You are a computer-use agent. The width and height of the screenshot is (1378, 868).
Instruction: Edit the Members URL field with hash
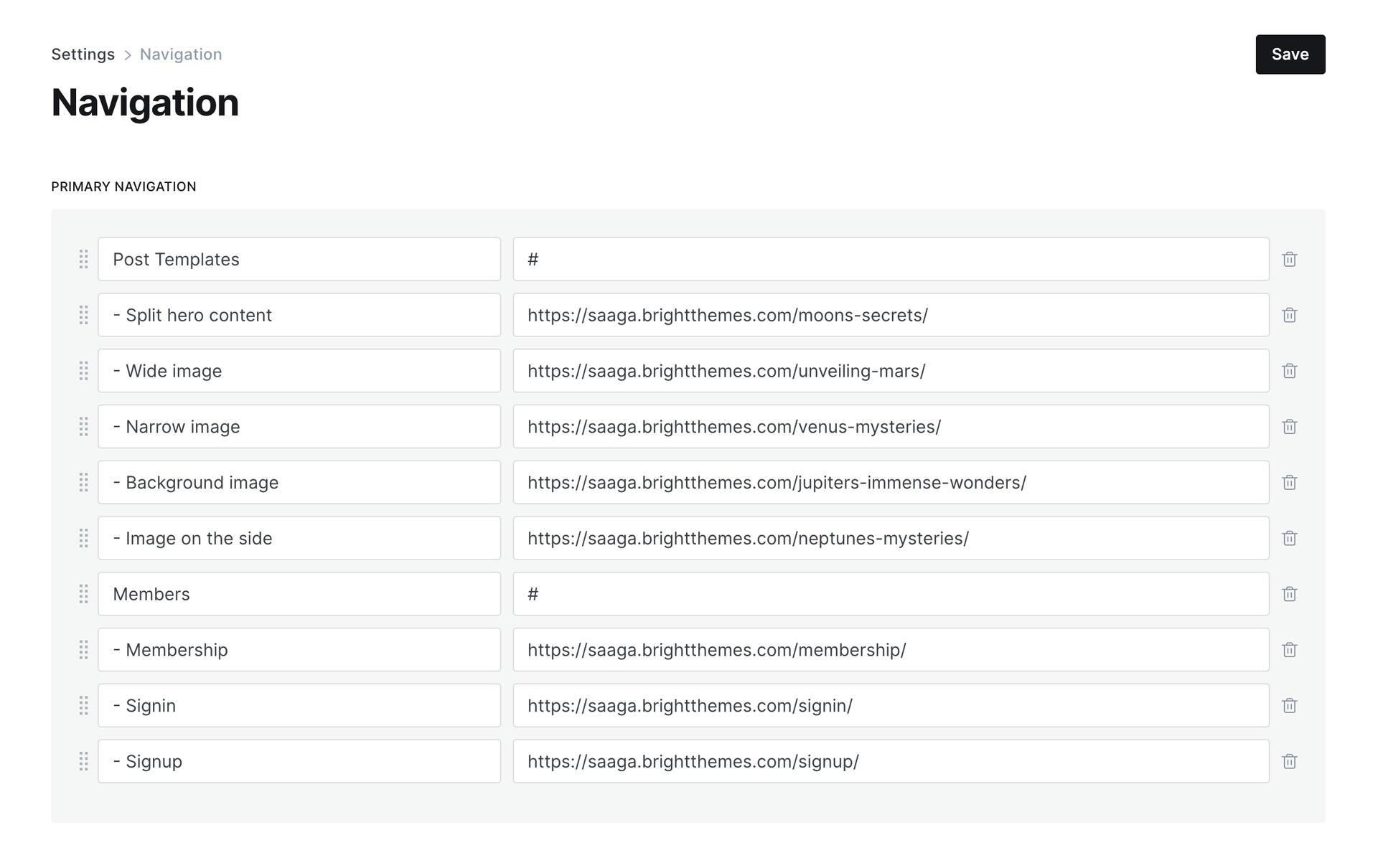(891, 594)
